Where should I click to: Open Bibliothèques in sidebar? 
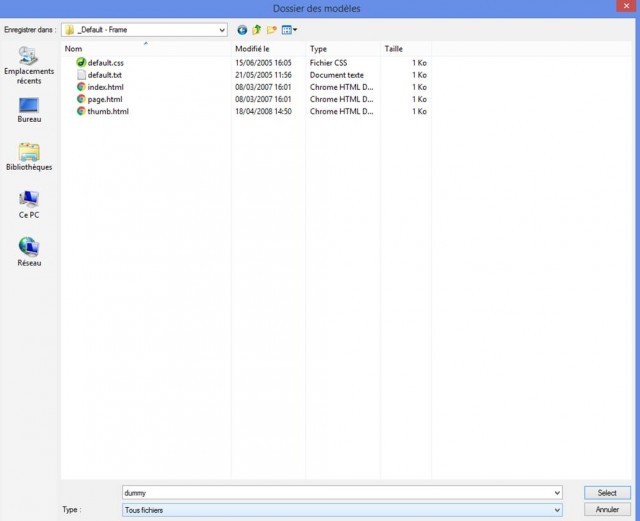pos(29,157)
